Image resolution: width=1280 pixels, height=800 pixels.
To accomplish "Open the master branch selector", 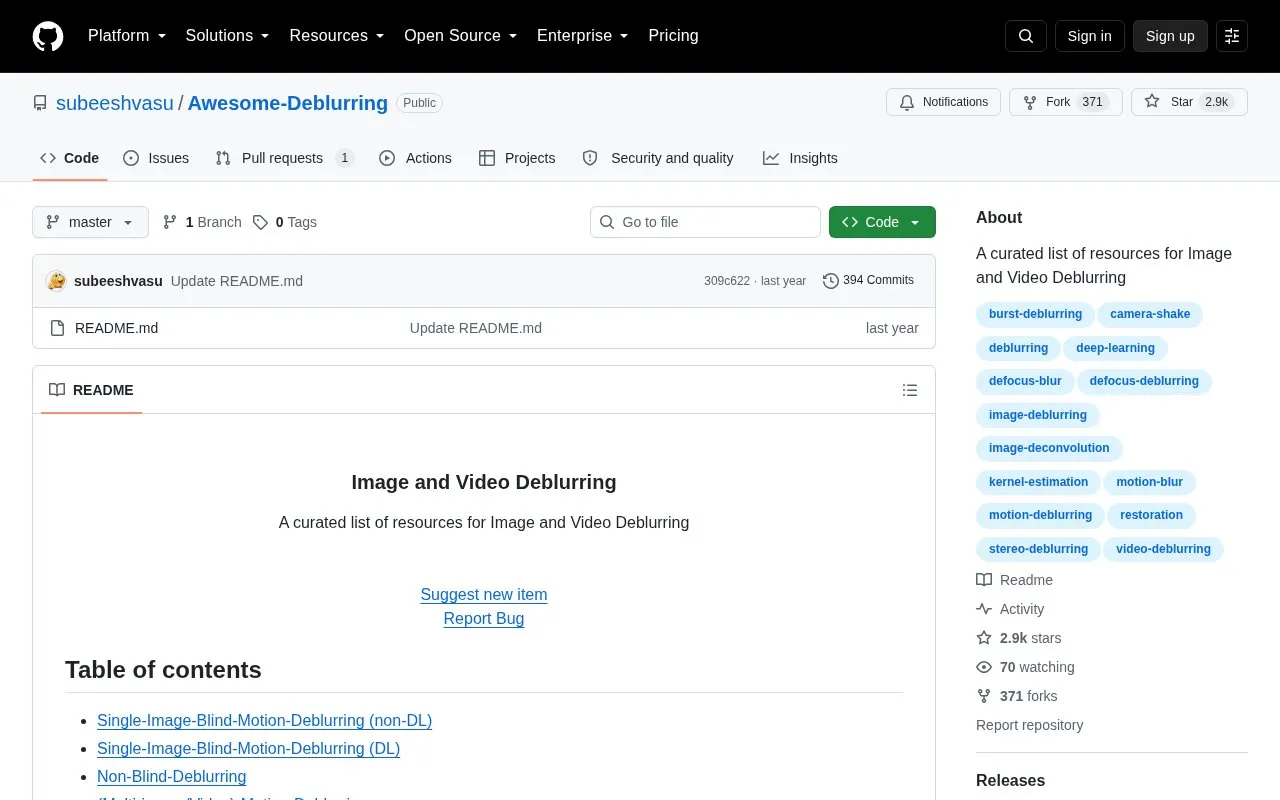I will coord(90,222).
